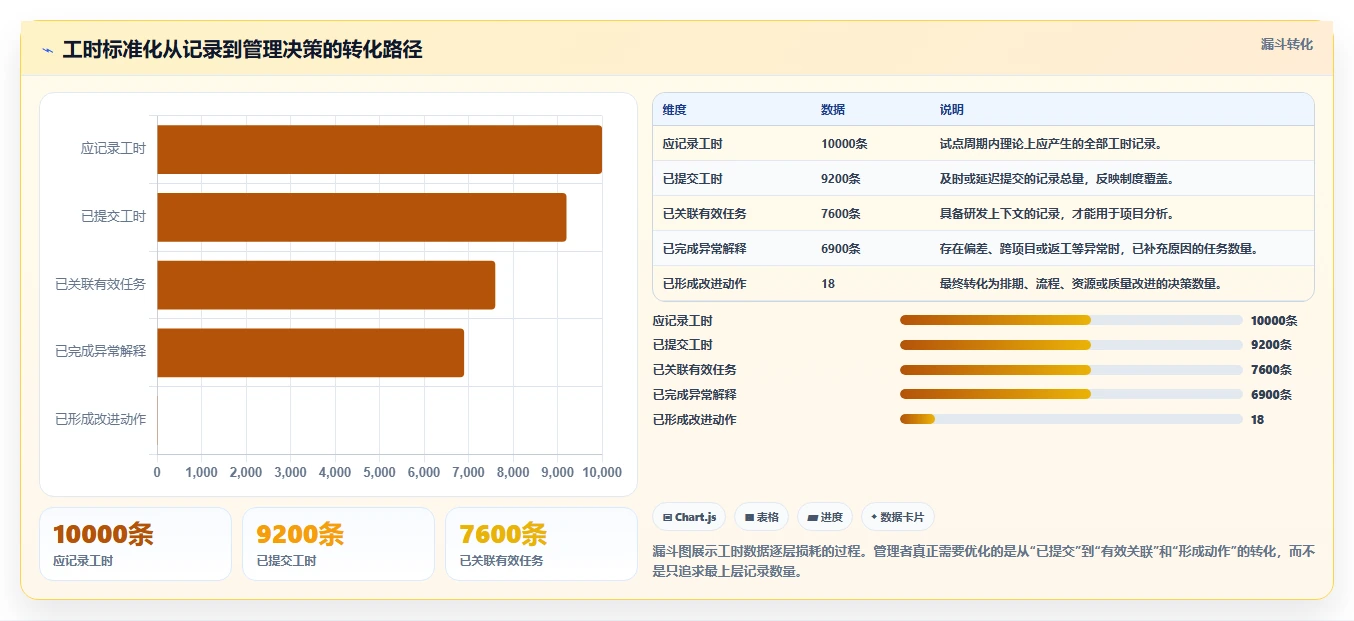Open the 7600条 已关联有效任务 data card
Image resolution: width=1354 pixels, height=621 pixels.
[x=541, y=544]
